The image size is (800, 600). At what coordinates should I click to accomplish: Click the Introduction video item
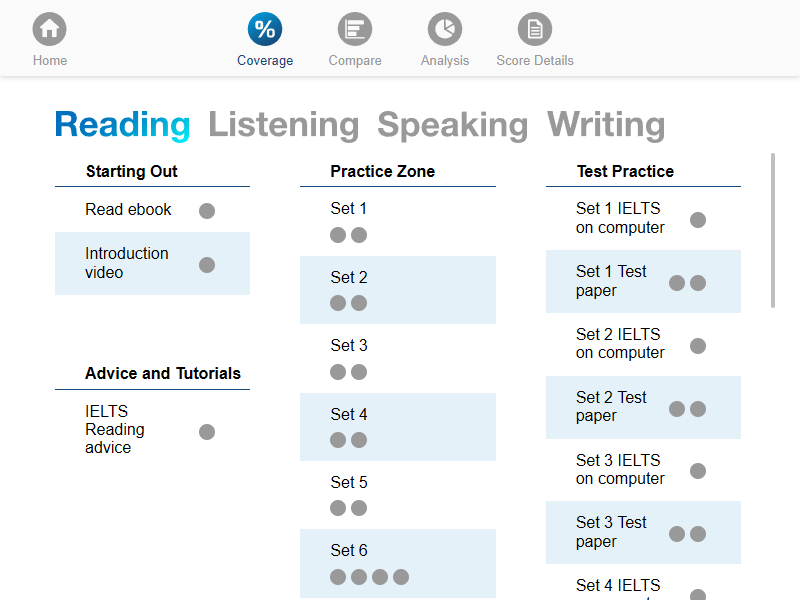pyautogui.click(x=127, y=263)
